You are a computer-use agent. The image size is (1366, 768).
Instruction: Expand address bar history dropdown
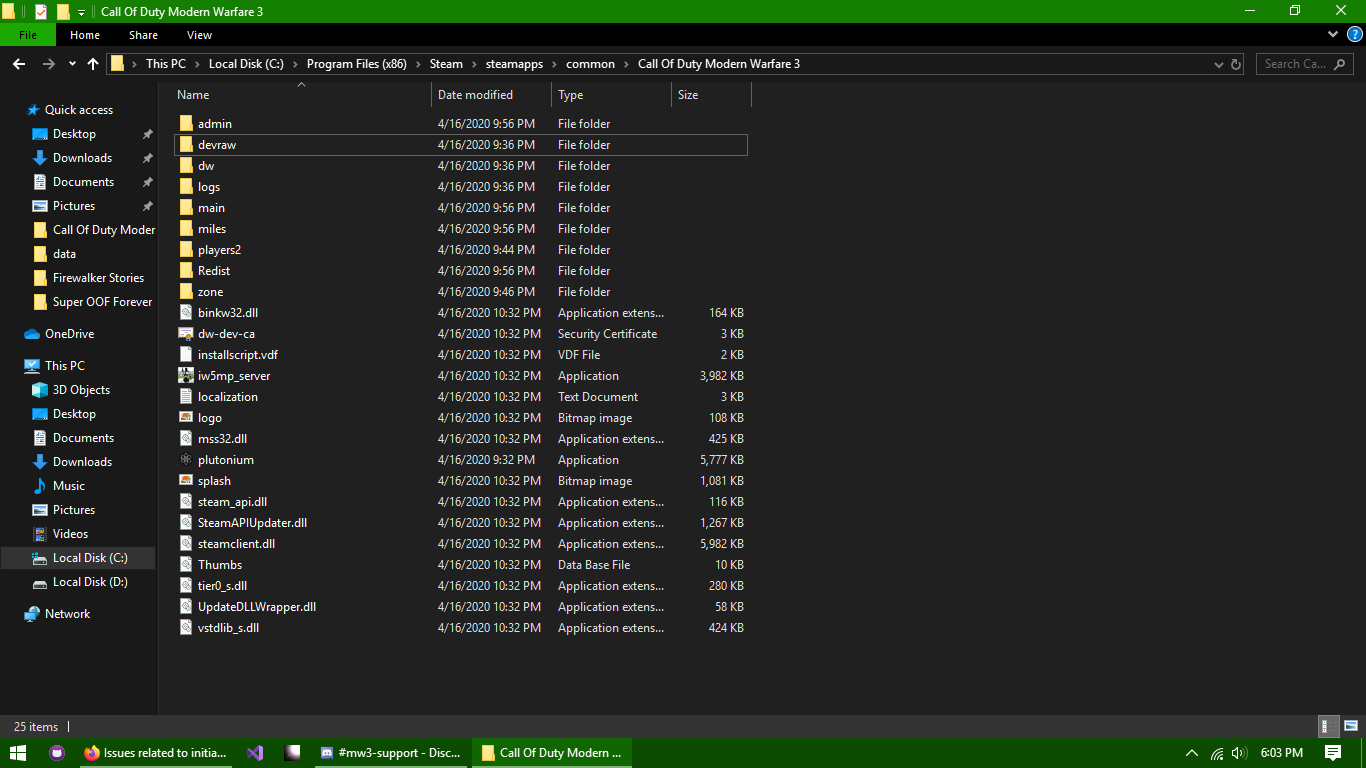pyautogui.click(x=1218, y=64)
